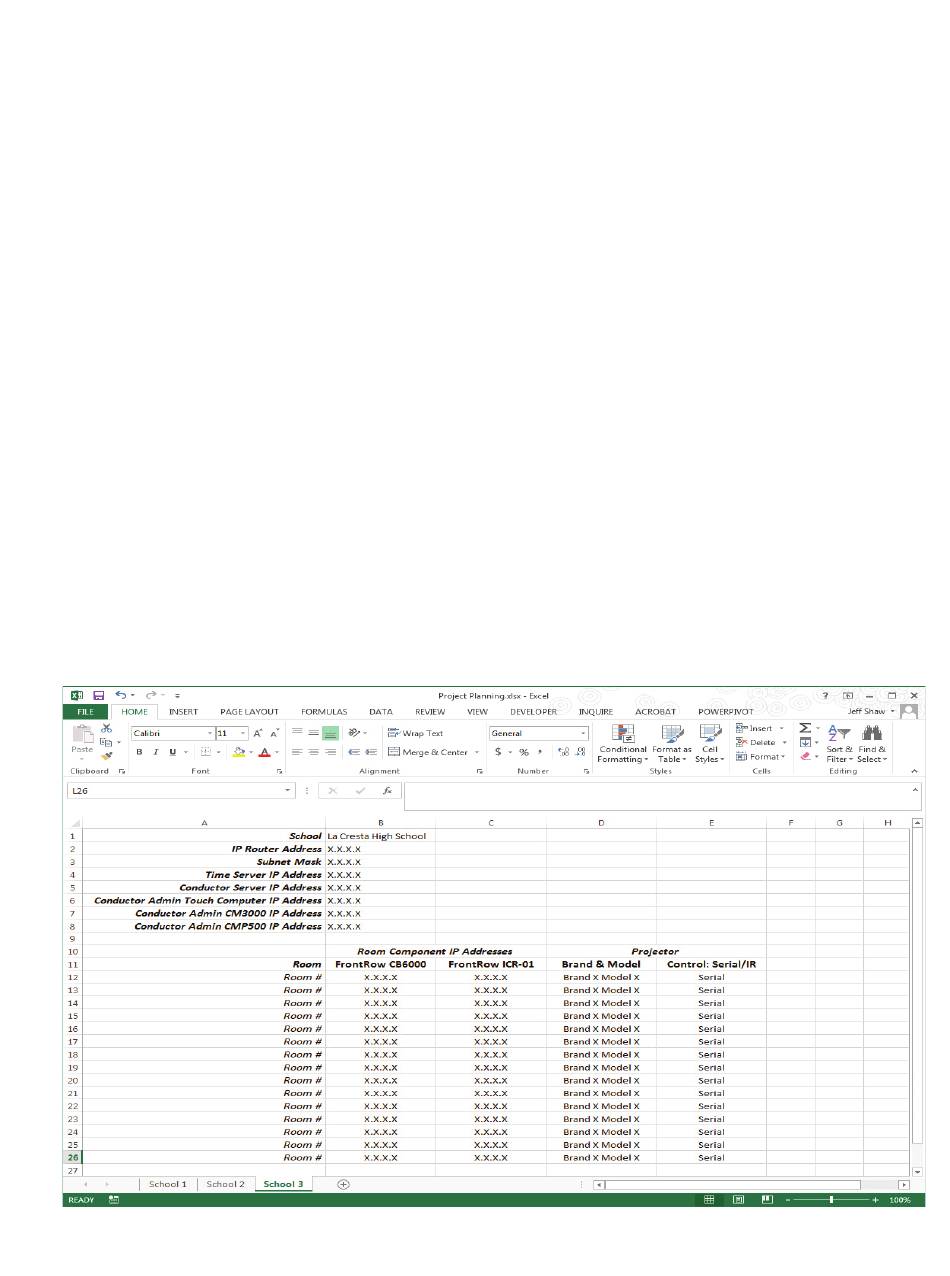The height and width of the screenshot is (1276, 950).
Task: Open Excel Help question mark
Action: tap(825, 695)
